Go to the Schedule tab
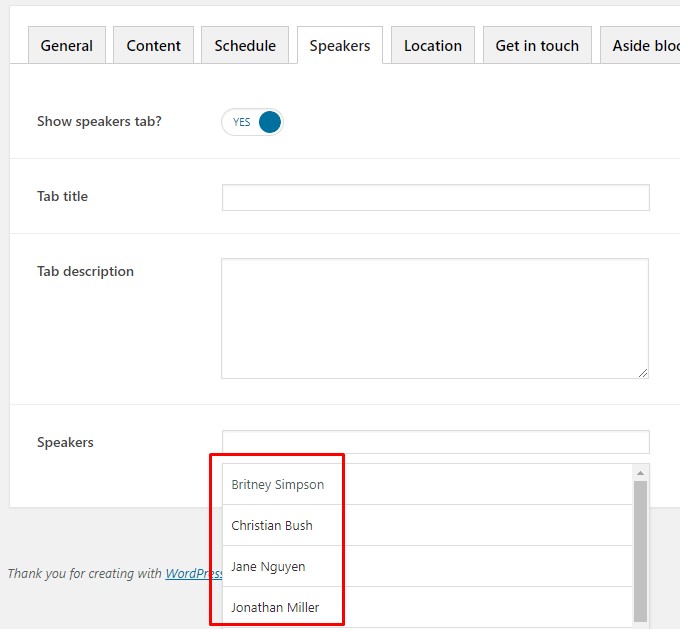Viewport: 680px width, 629px height. click(245, 46)
